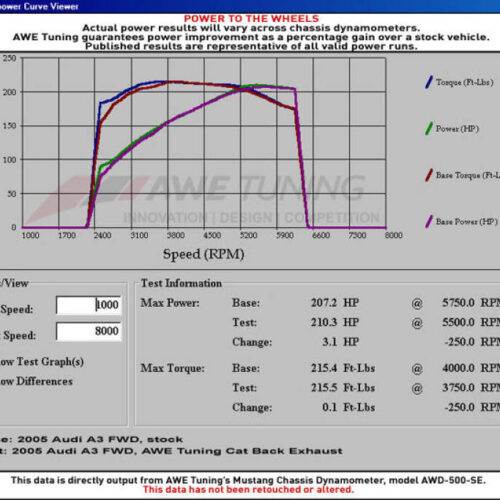Click the Max Power: label

tap(170, 303)
